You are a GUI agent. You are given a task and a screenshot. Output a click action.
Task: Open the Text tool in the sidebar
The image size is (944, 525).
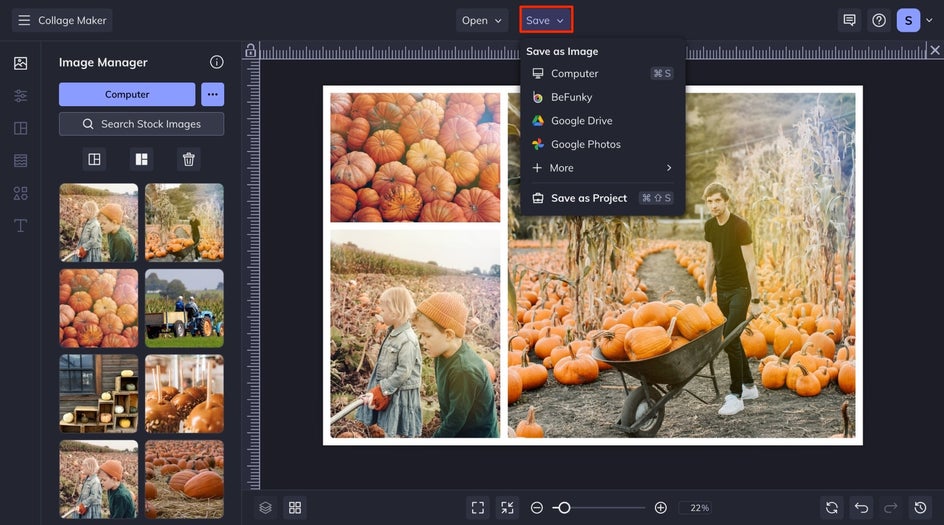[20, 225]
